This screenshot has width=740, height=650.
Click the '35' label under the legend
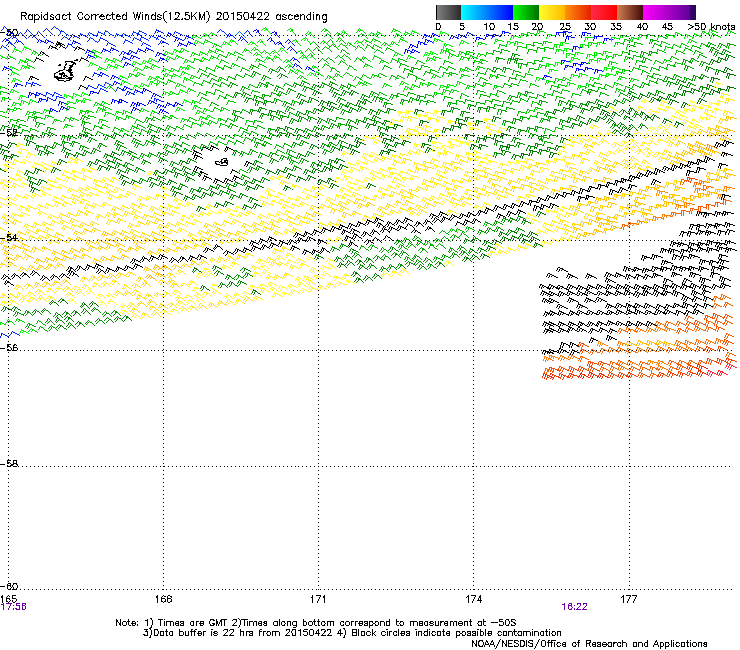click(616, 26)
